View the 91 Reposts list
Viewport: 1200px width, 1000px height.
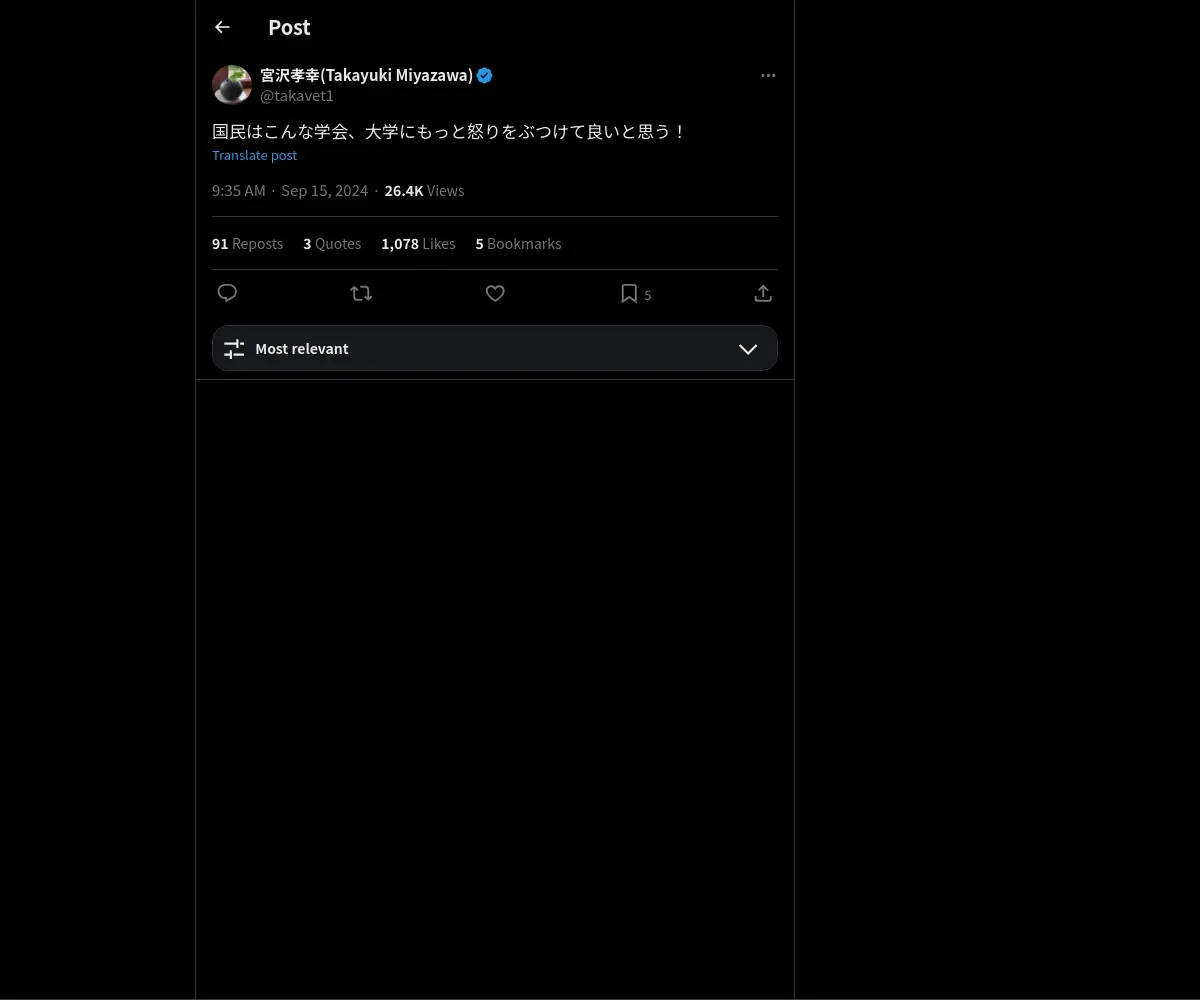tap(247, 244)
